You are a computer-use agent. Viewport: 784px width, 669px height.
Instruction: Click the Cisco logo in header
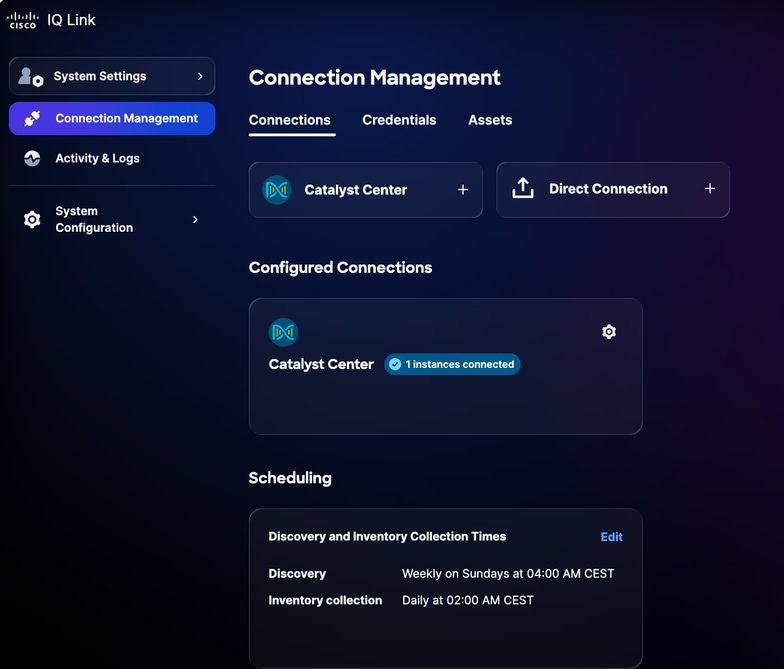click(22, 20)
